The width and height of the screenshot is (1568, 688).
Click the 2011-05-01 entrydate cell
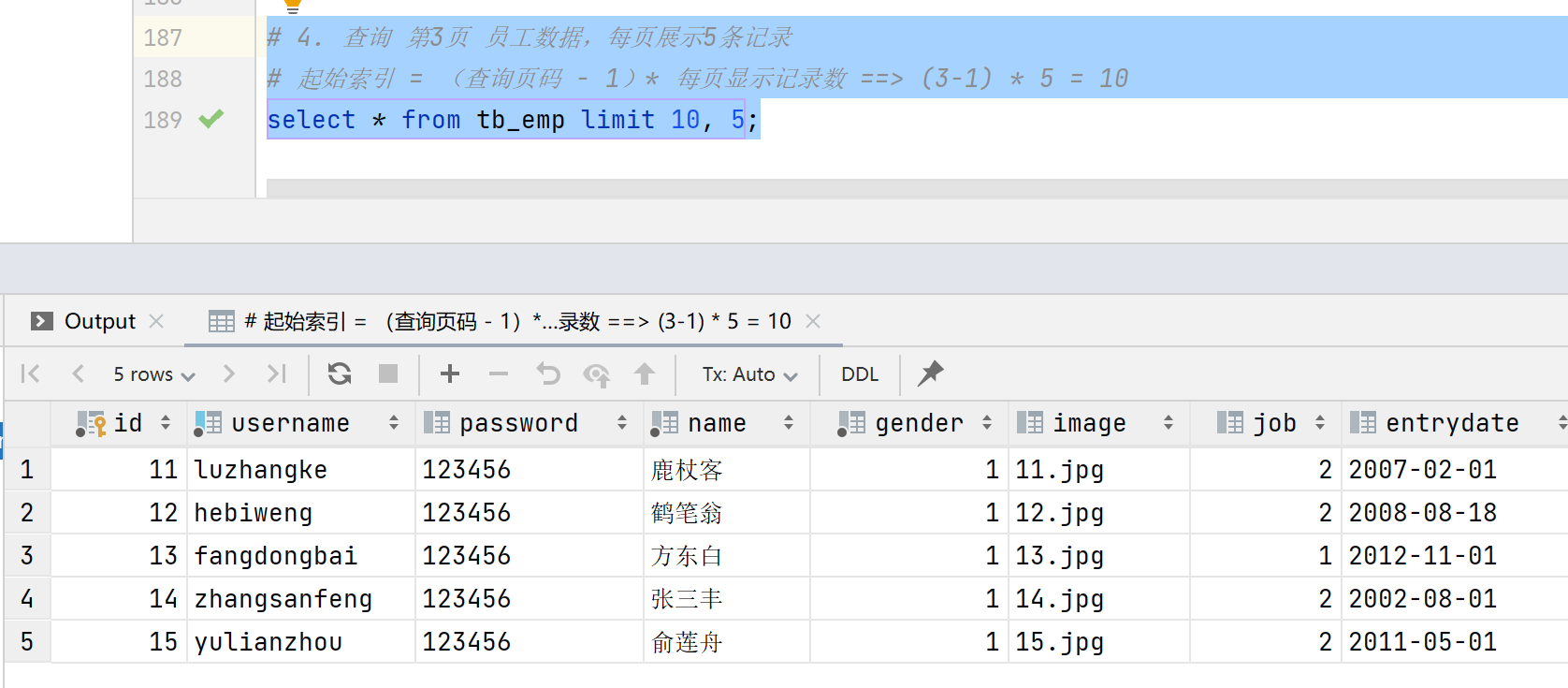pos(1455,641)
